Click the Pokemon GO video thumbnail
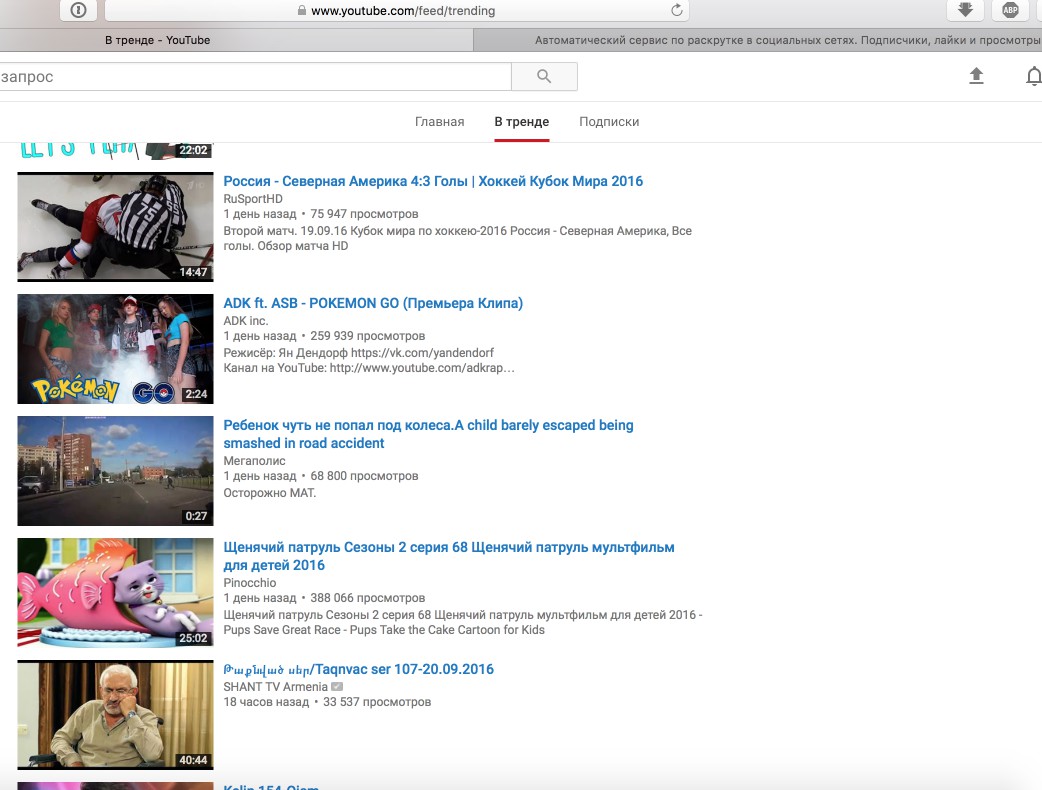 [x=115, y=349]
